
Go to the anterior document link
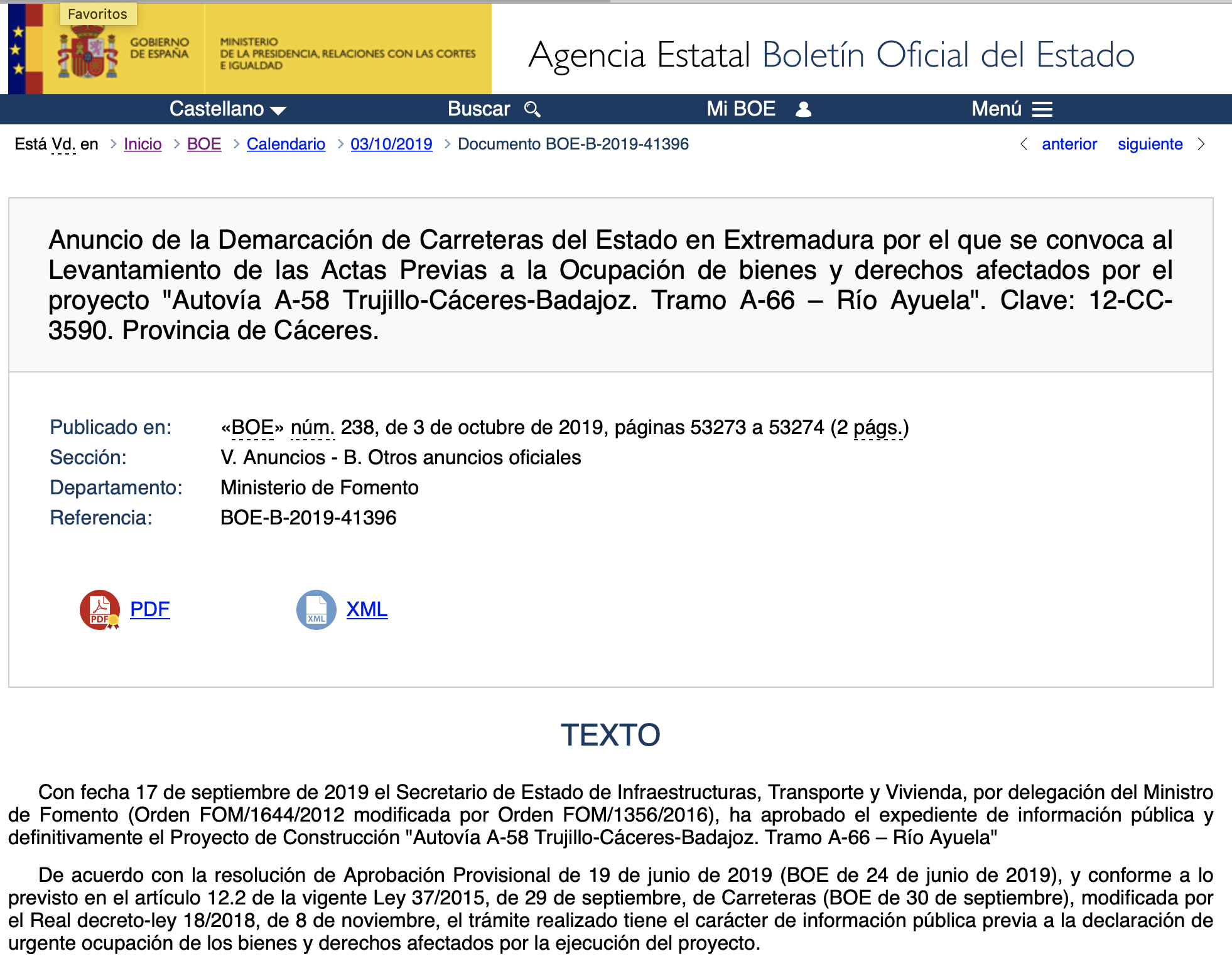point(1069,144)
